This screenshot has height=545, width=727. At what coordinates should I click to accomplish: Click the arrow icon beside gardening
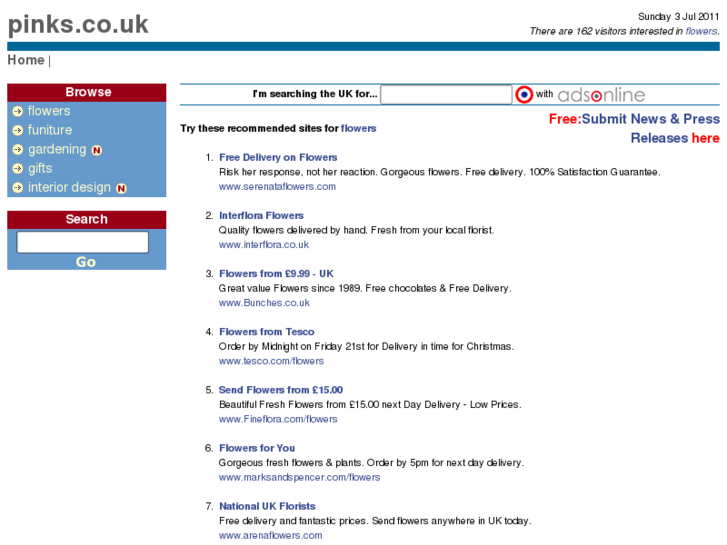click(18, 149)
